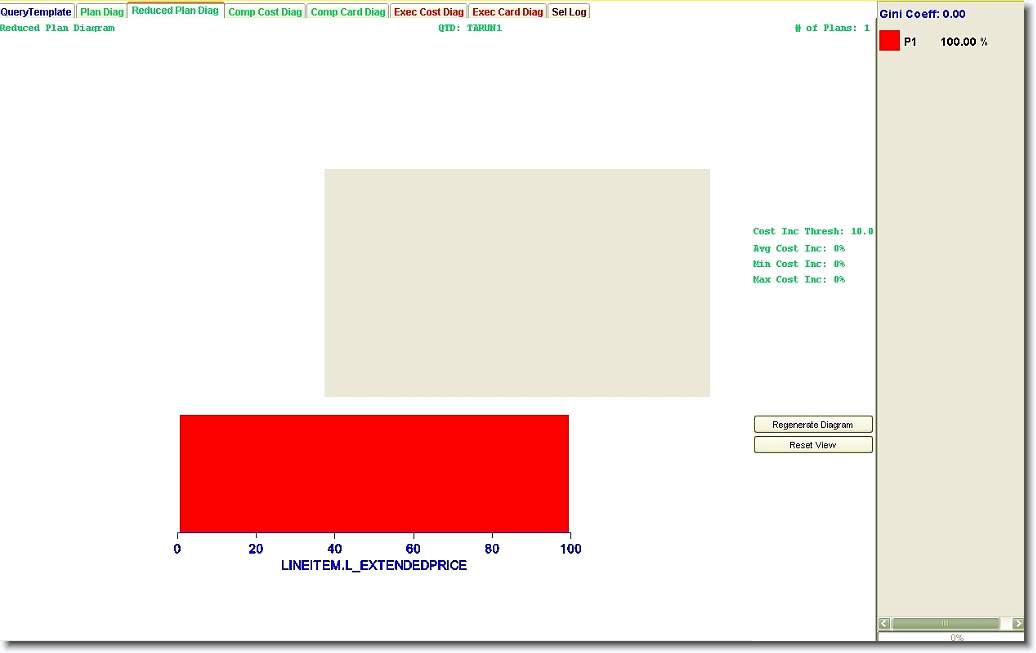Image resolution: width=1036 pixels, height=653 pixels.
Task: Click the left arrow of legend scrollbar
Action: 885,624
